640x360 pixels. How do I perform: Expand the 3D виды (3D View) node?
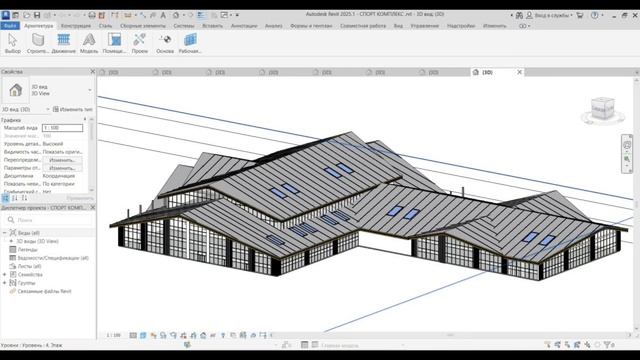(x=11, y=241)
